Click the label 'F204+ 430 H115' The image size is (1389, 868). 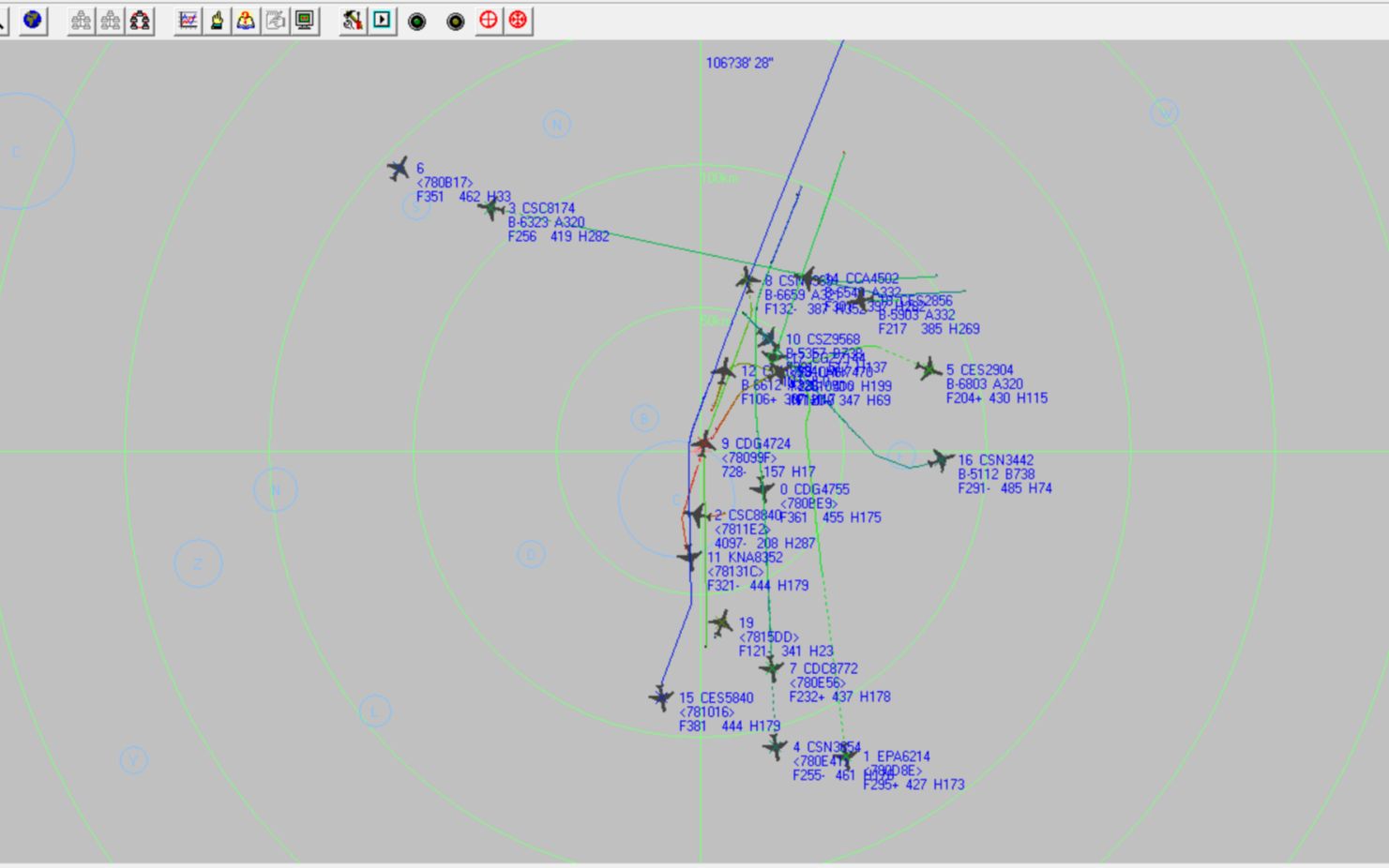tap(997, 398)
